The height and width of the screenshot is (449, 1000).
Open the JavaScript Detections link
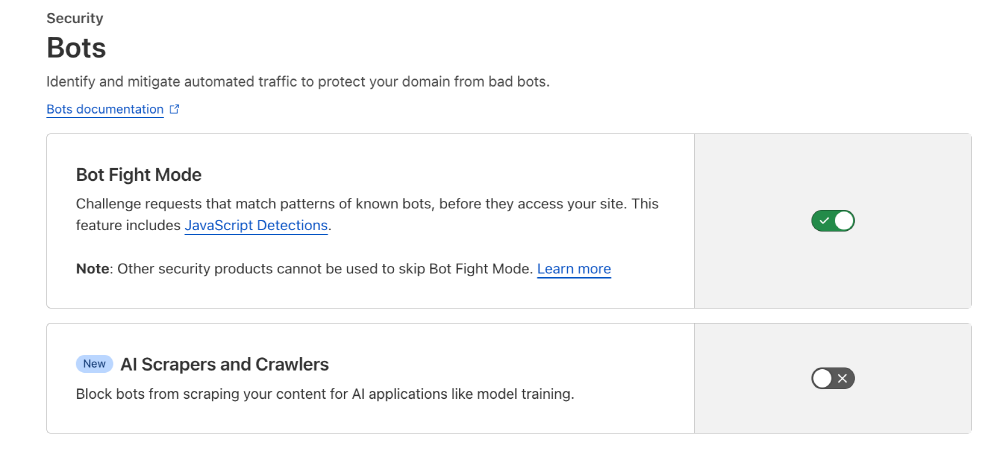(x=256, y=226)
